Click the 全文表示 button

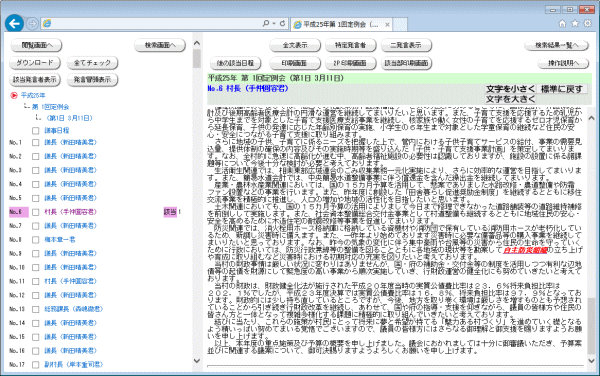click(x=295, y=46)
